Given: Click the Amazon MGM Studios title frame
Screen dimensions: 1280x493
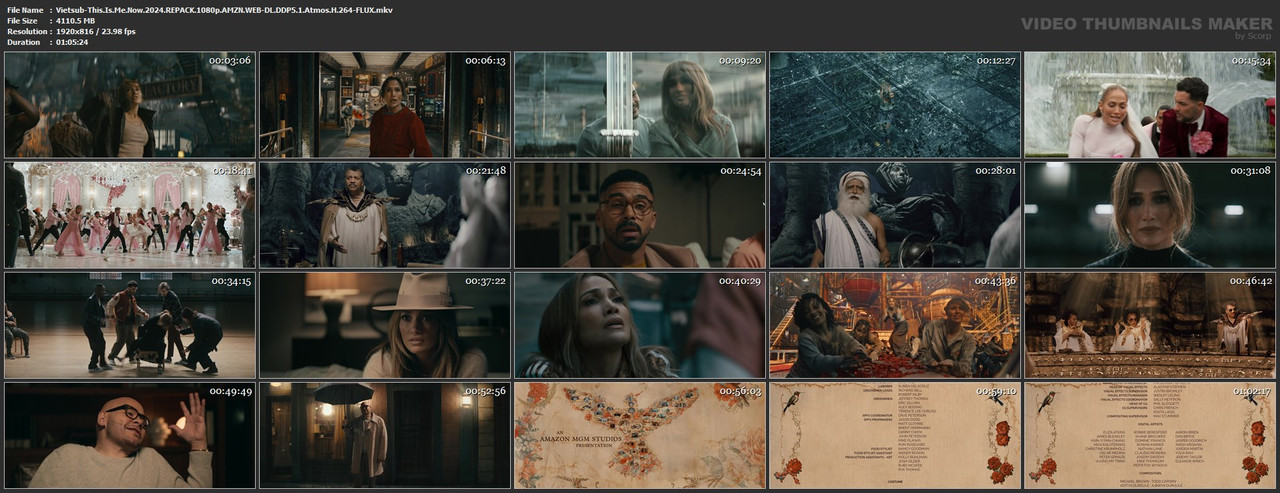Looking at the screenshot, I should click(x=640, y=435).
